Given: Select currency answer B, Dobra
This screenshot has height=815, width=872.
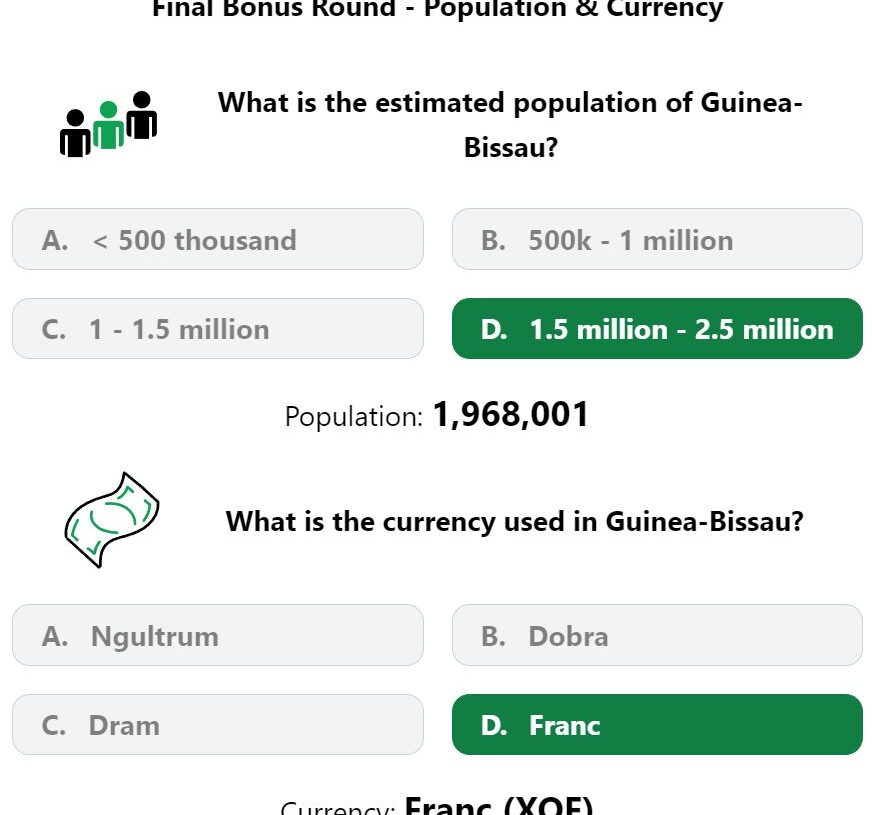Looking at the screenshot, I should 657,635.
